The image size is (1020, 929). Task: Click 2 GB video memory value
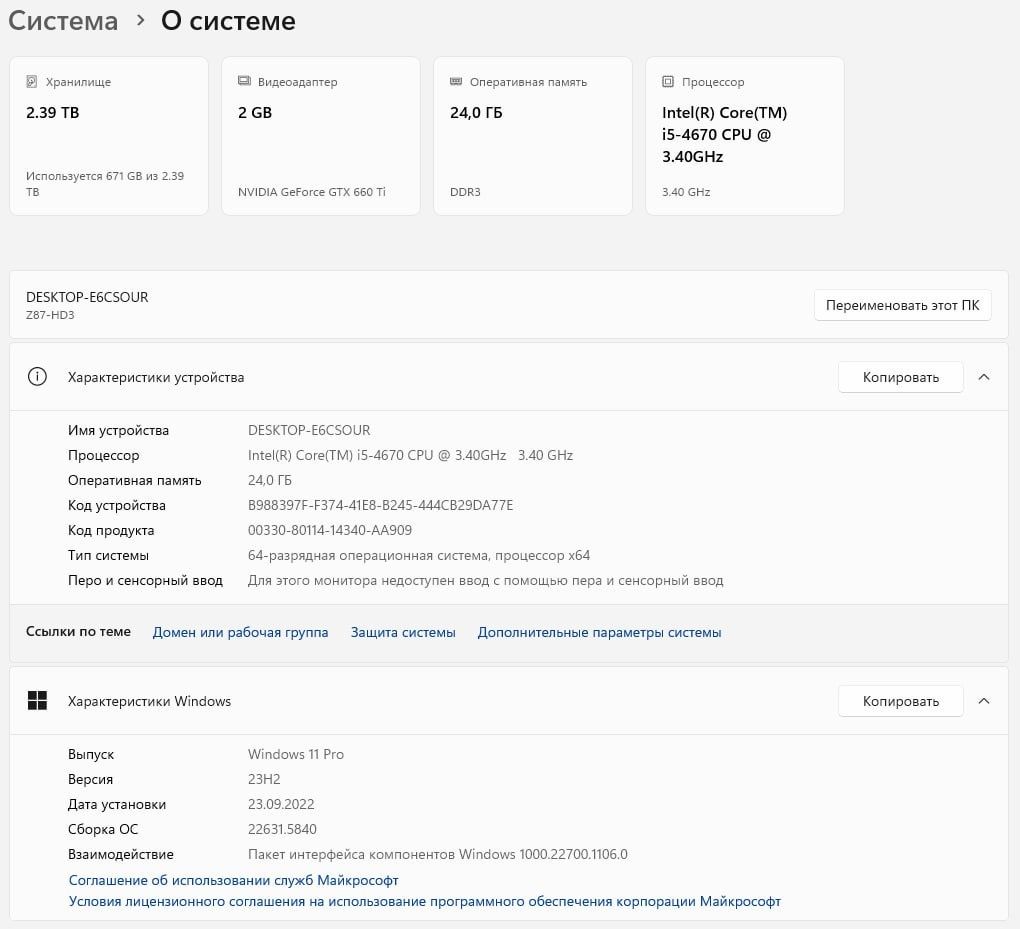point(255,113)
